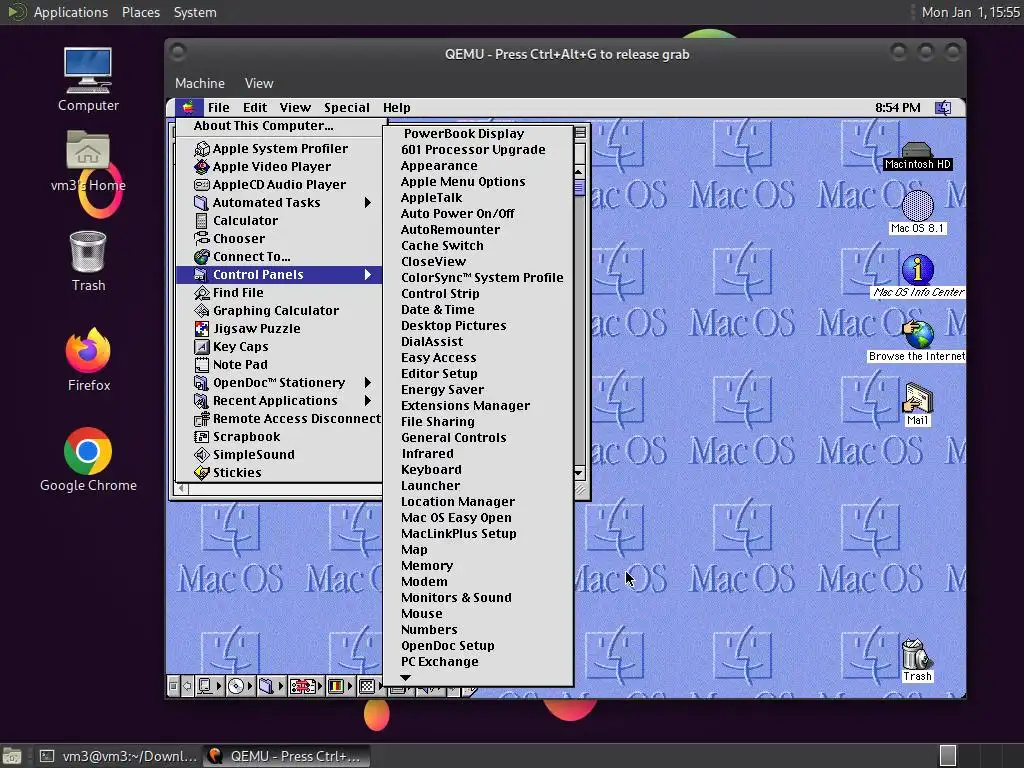The width and height of the screenshot is (1024, 768).
Task: Open the Mac OS View menu
Action: click(295, 108)
